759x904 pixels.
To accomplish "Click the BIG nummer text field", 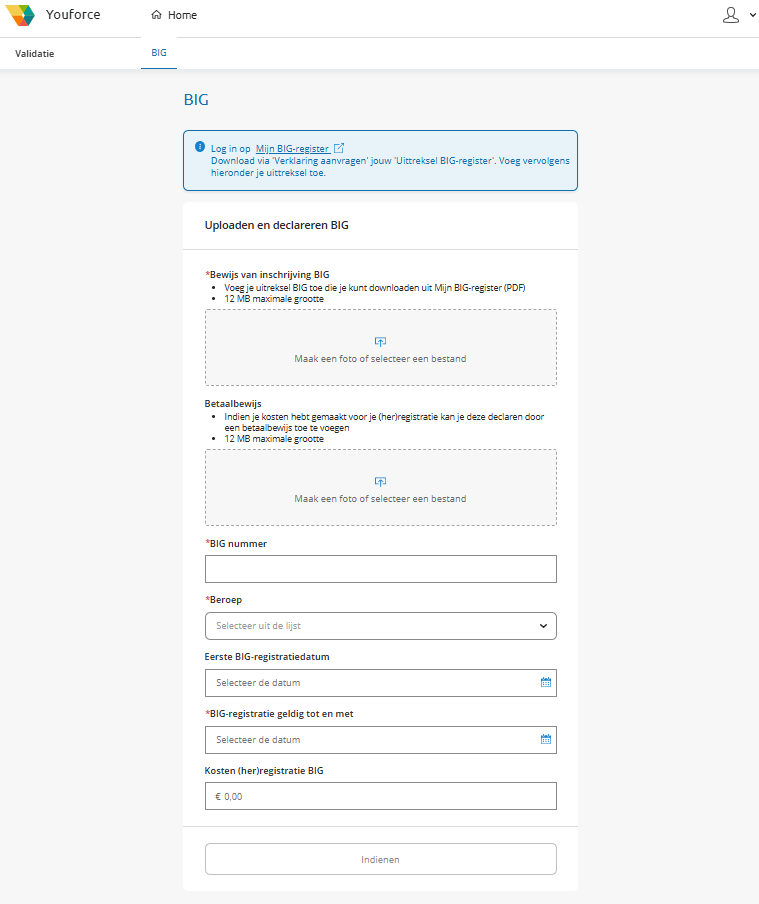I will click(x=380, y=569).
